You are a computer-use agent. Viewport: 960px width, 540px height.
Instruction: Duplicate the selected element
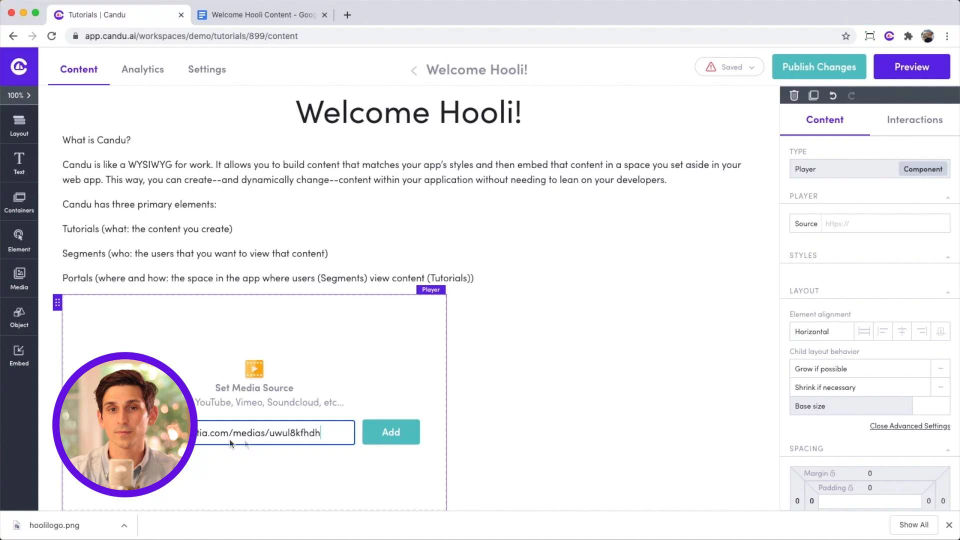814,96
